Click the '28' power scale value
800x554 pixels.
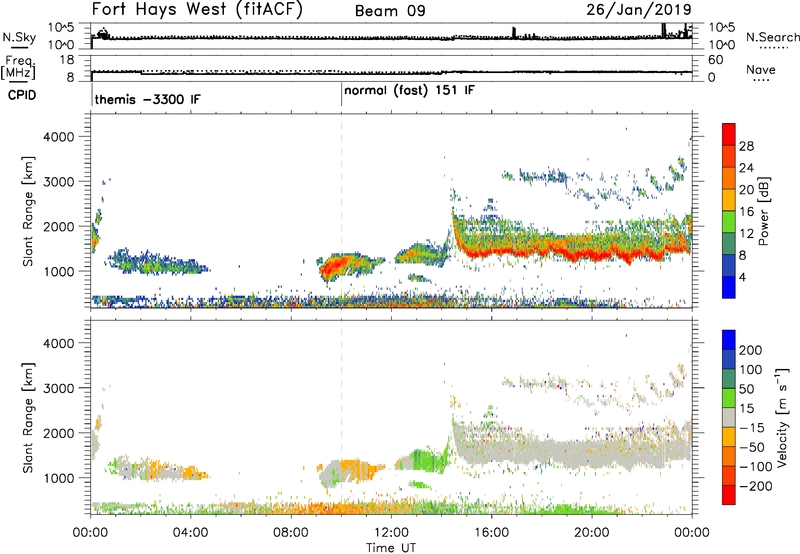point(746,146)
